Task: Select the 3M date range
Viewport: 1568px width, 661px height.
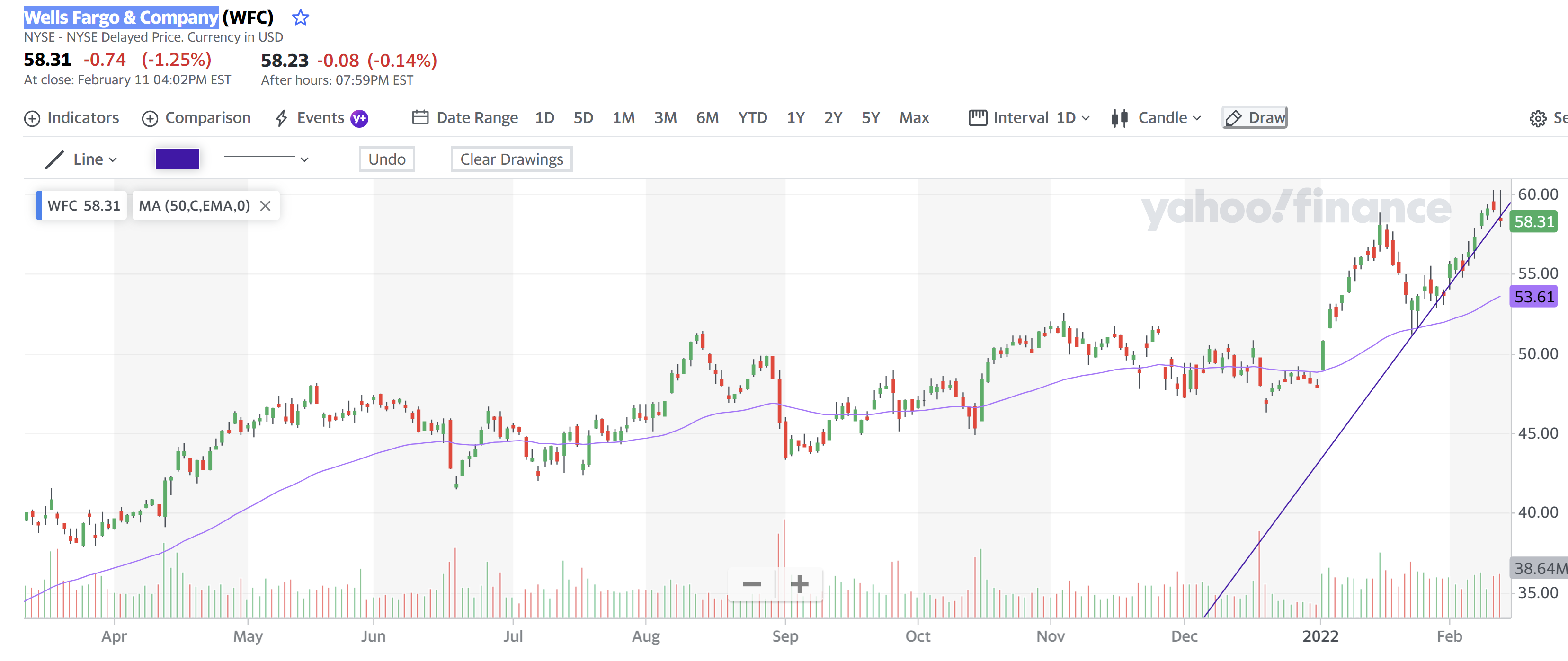Action: click(x=665, y=118)
